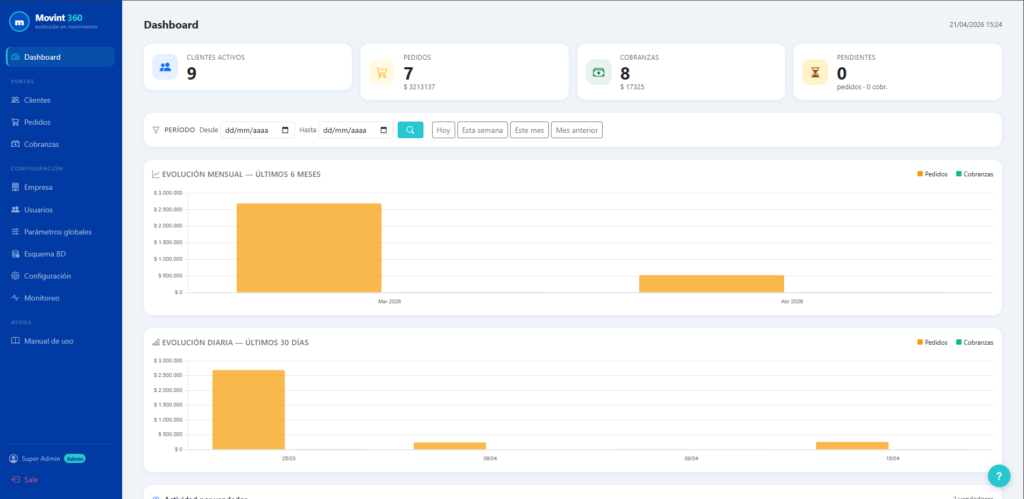Select the Mes anterior filter button
The image size is (1024, 499).
tap(578, 130)
